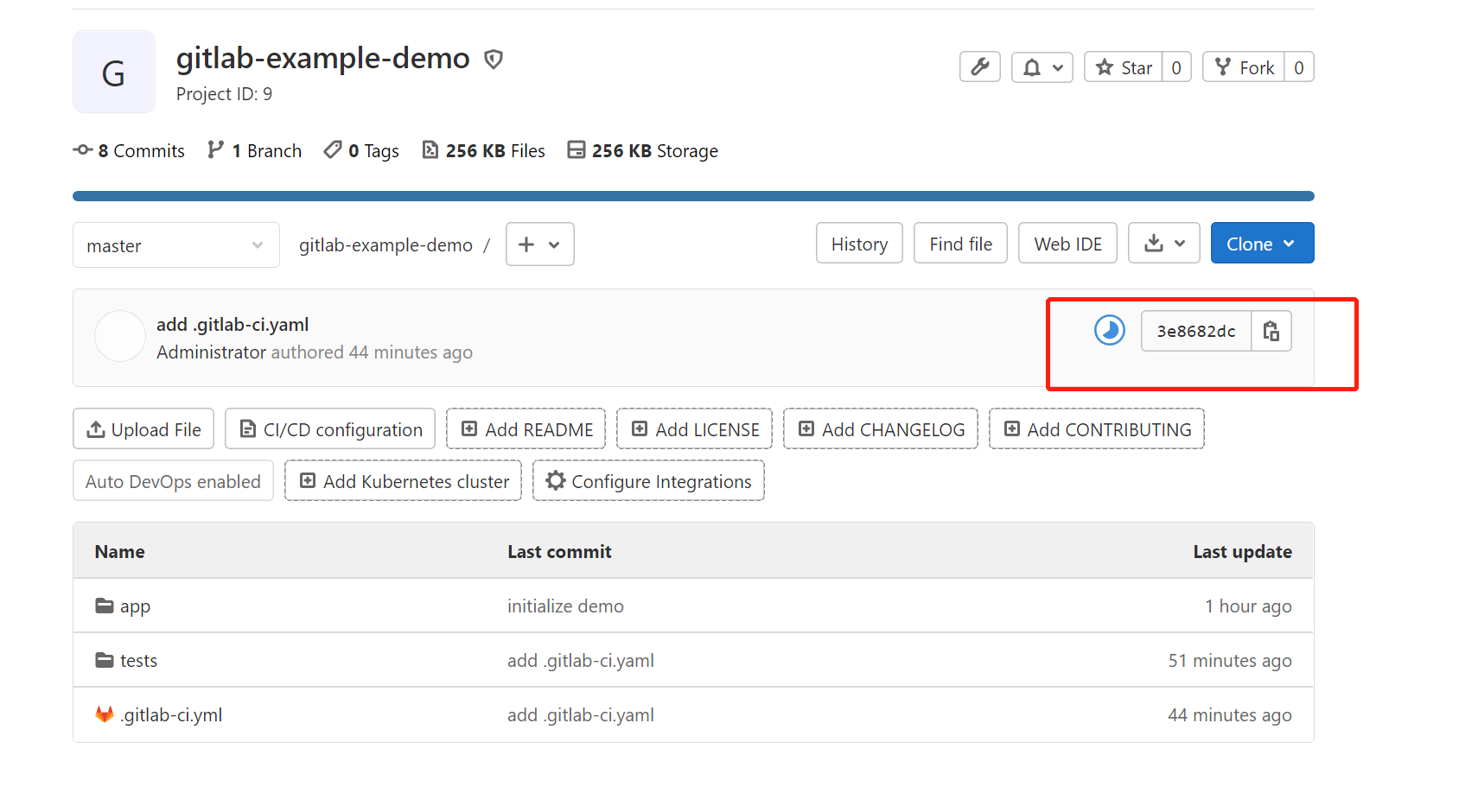Expand the master branch selector
The height and width of the screenshot is (812, 1478).
point(176,245)
